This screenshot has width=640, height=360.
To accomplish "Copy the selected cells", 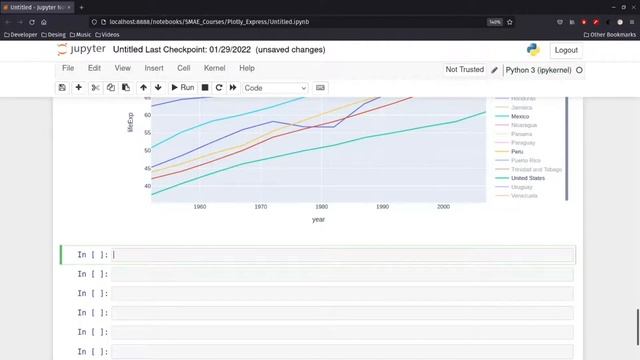I will [111, 88].
